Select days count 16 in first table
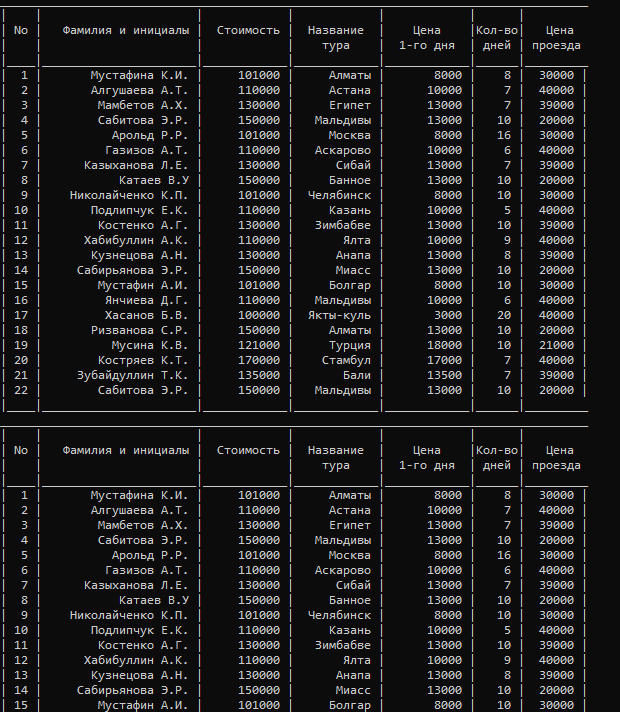The image size is (620, 712). click(504, 135)
